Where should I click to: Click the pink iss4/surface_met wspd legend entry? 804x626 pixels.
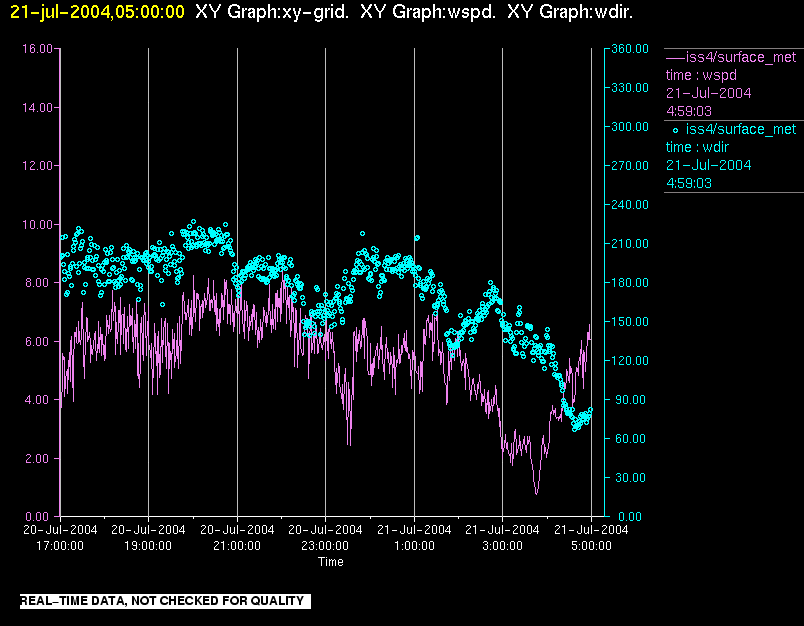click(731, 57)
